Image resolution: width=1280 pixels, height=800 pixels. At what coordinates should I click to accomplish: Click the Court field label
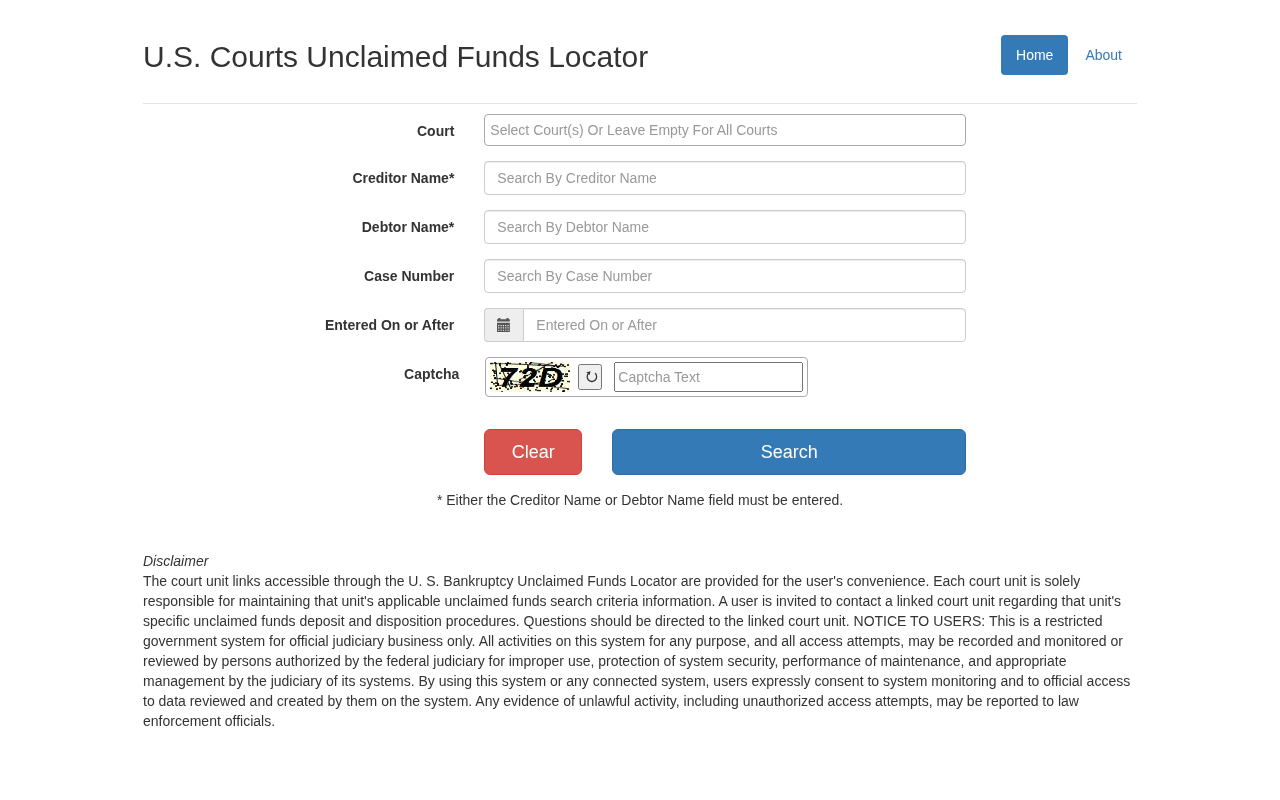435,131
